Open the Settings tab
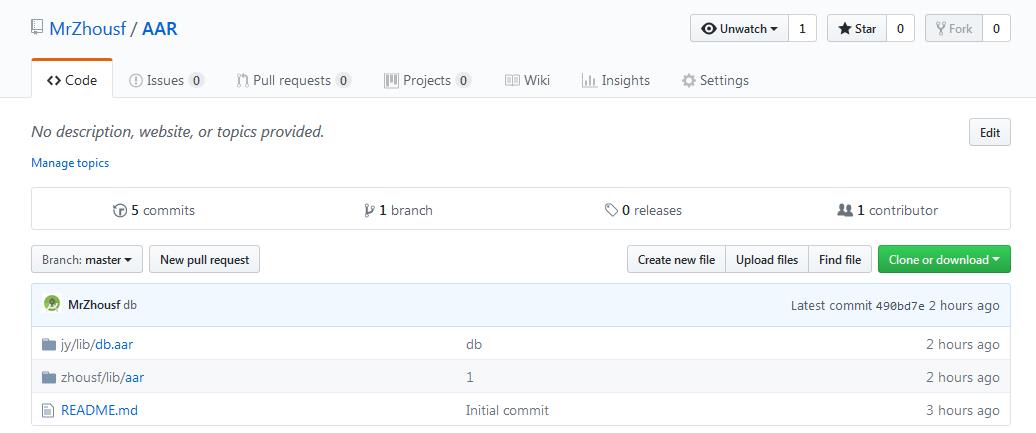Viewport: 1036px width, 433px height. click(716, 81)
